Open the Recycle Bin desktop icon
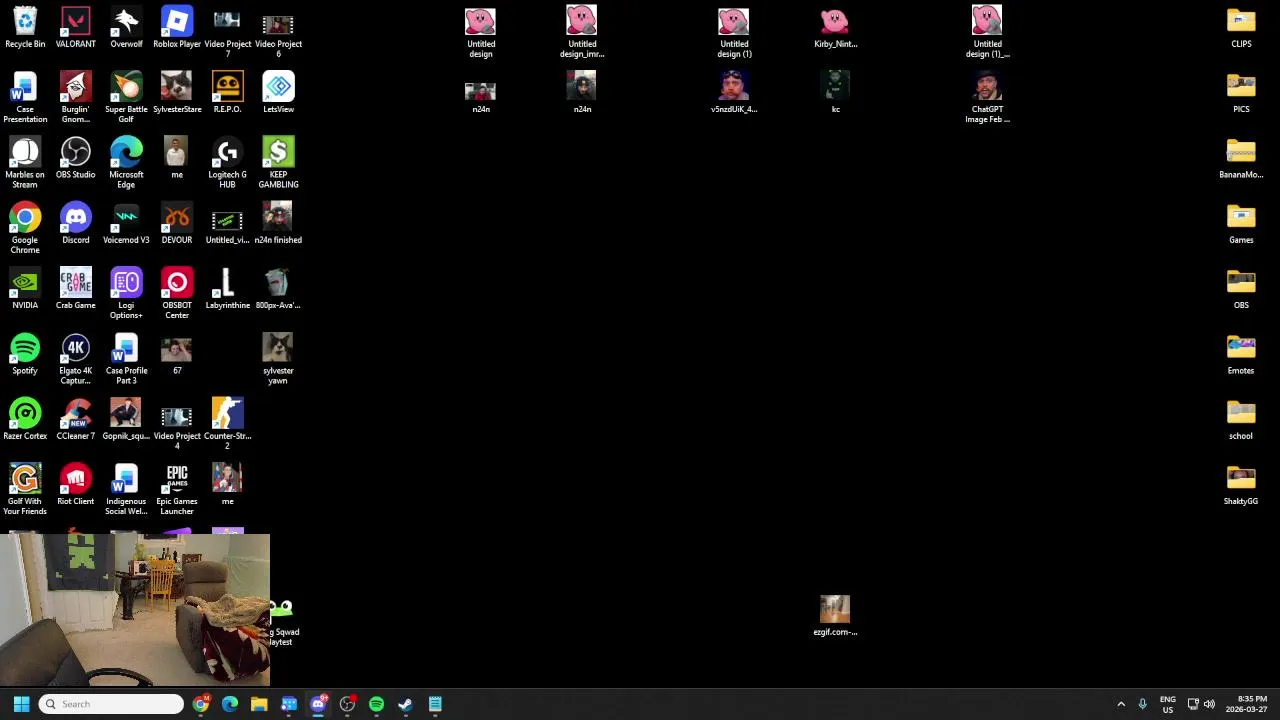Screen dimensions: 1280x720 [25, 28]
